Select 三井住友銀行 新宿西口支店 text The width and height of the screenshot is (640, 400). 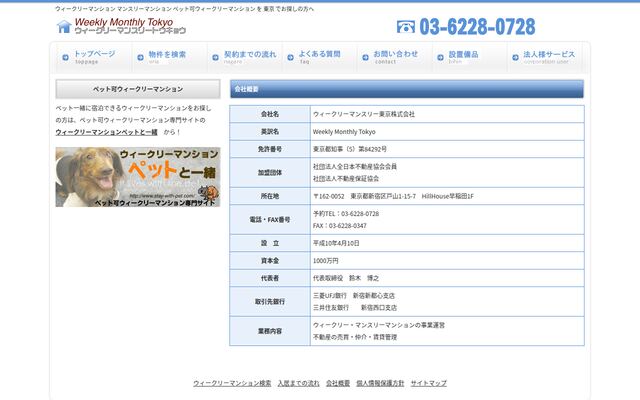[x=355, y=308]
